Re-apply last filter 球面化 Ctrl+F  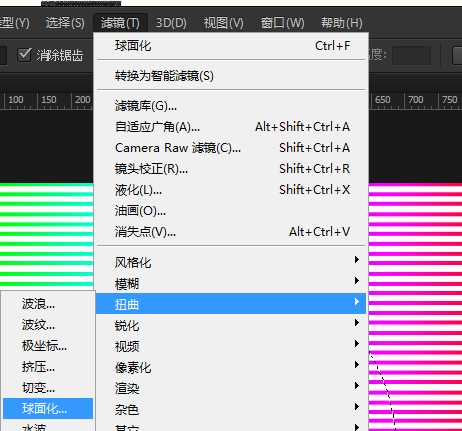tap(232, 46)
